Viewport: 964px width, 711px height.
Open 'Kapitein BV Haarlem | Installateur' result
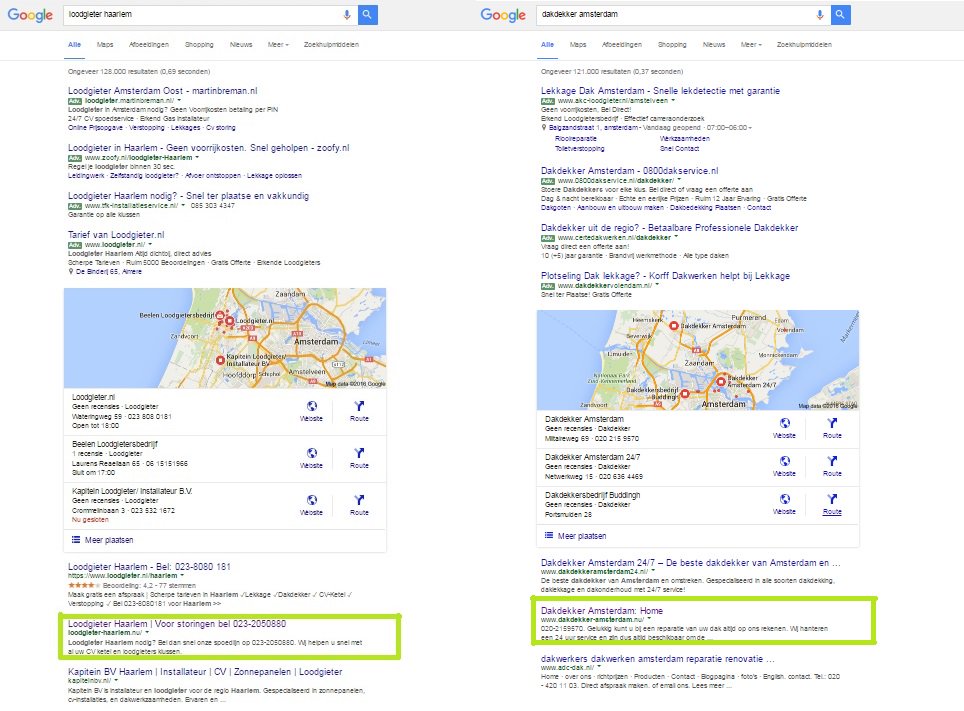point(205,671)
